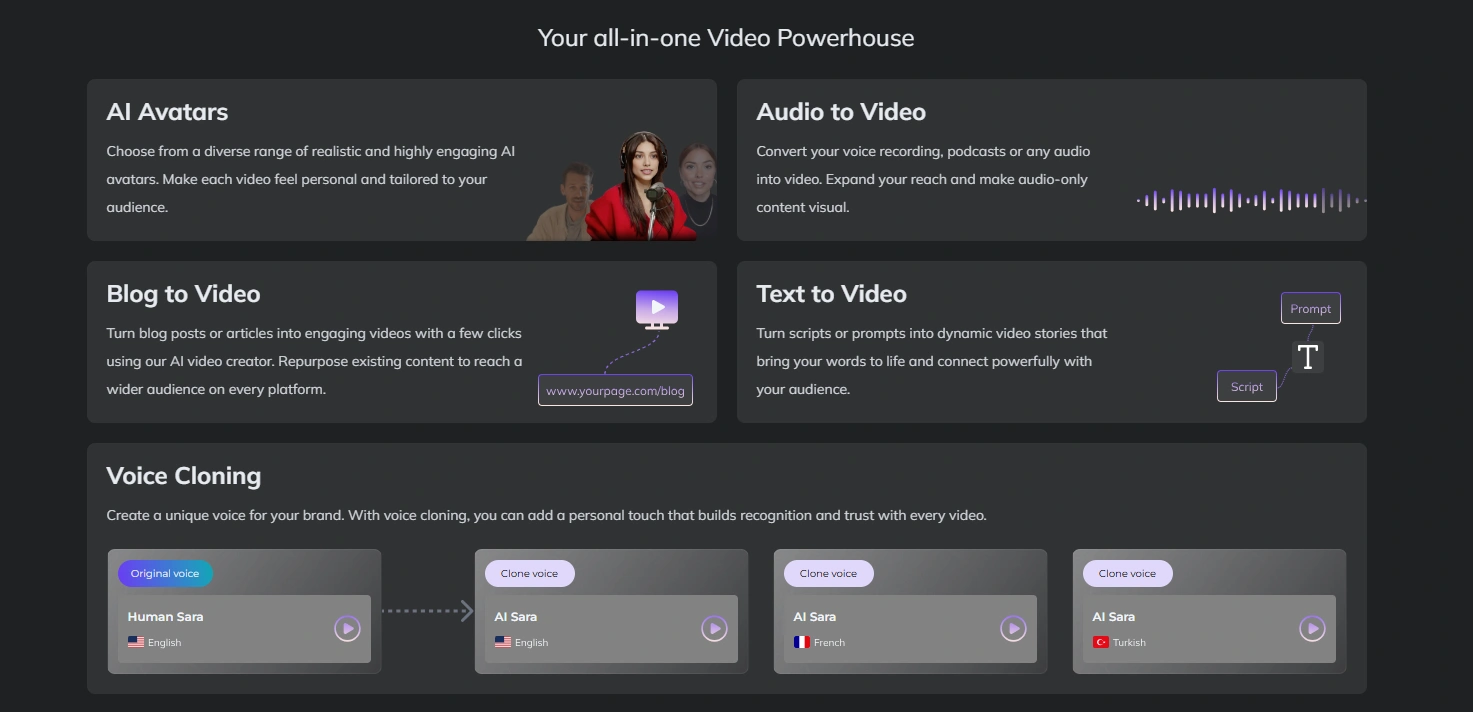Click 'AI Sara' name in the French card
Screen dimensions: 1473x712
click(x=815, y=617)
